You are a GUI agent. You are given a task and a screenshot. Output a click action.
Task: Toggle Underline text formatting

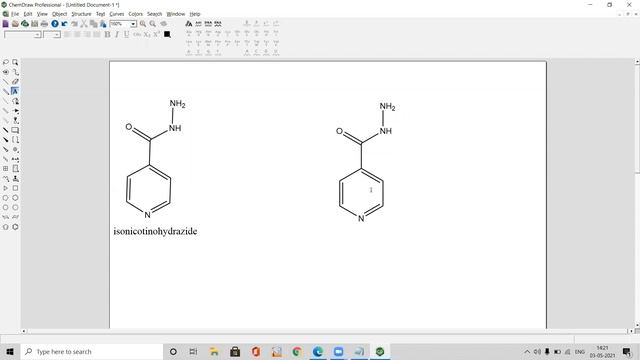[127, 35]
